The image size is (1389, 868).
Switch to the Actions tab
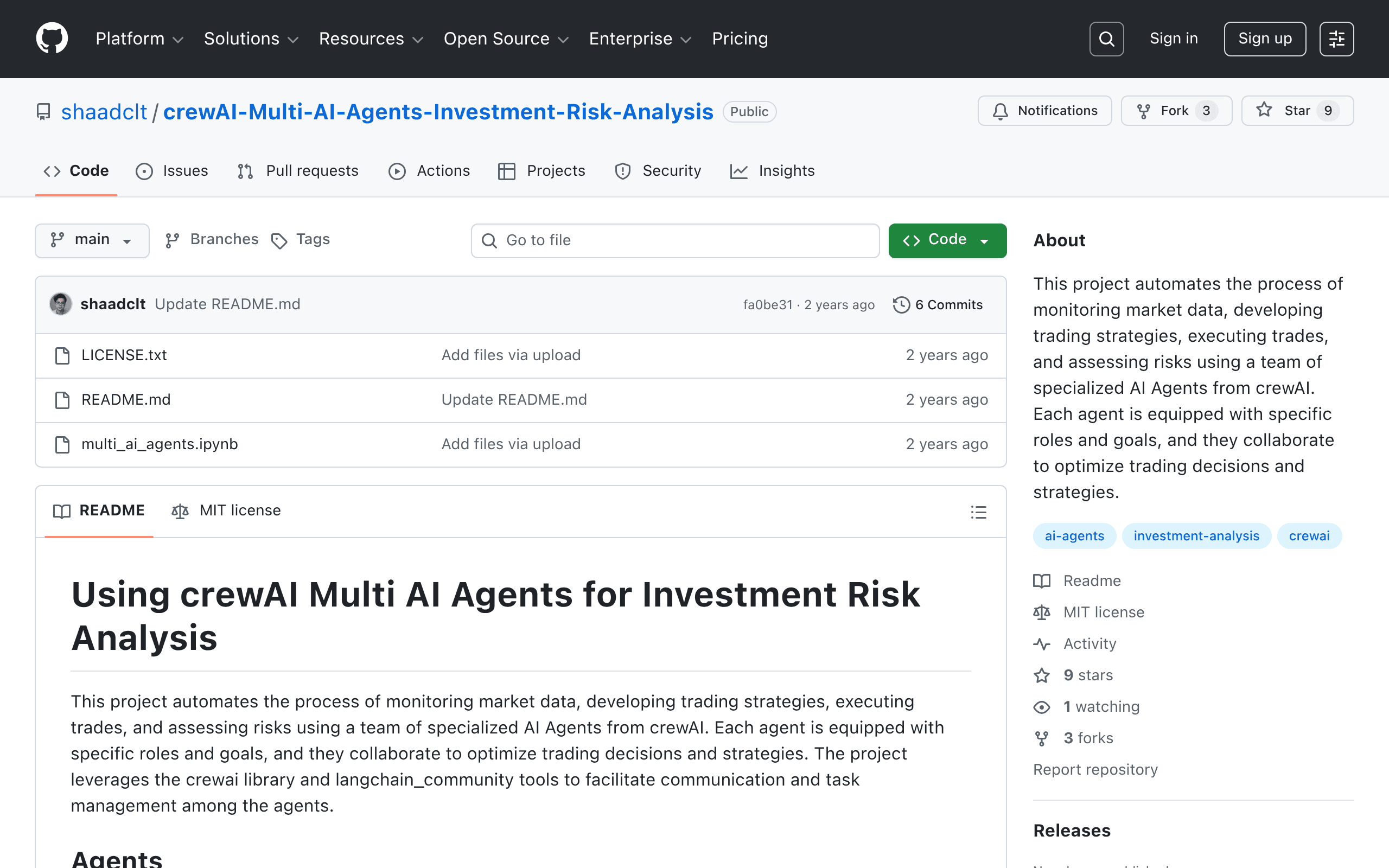point(429,171)
